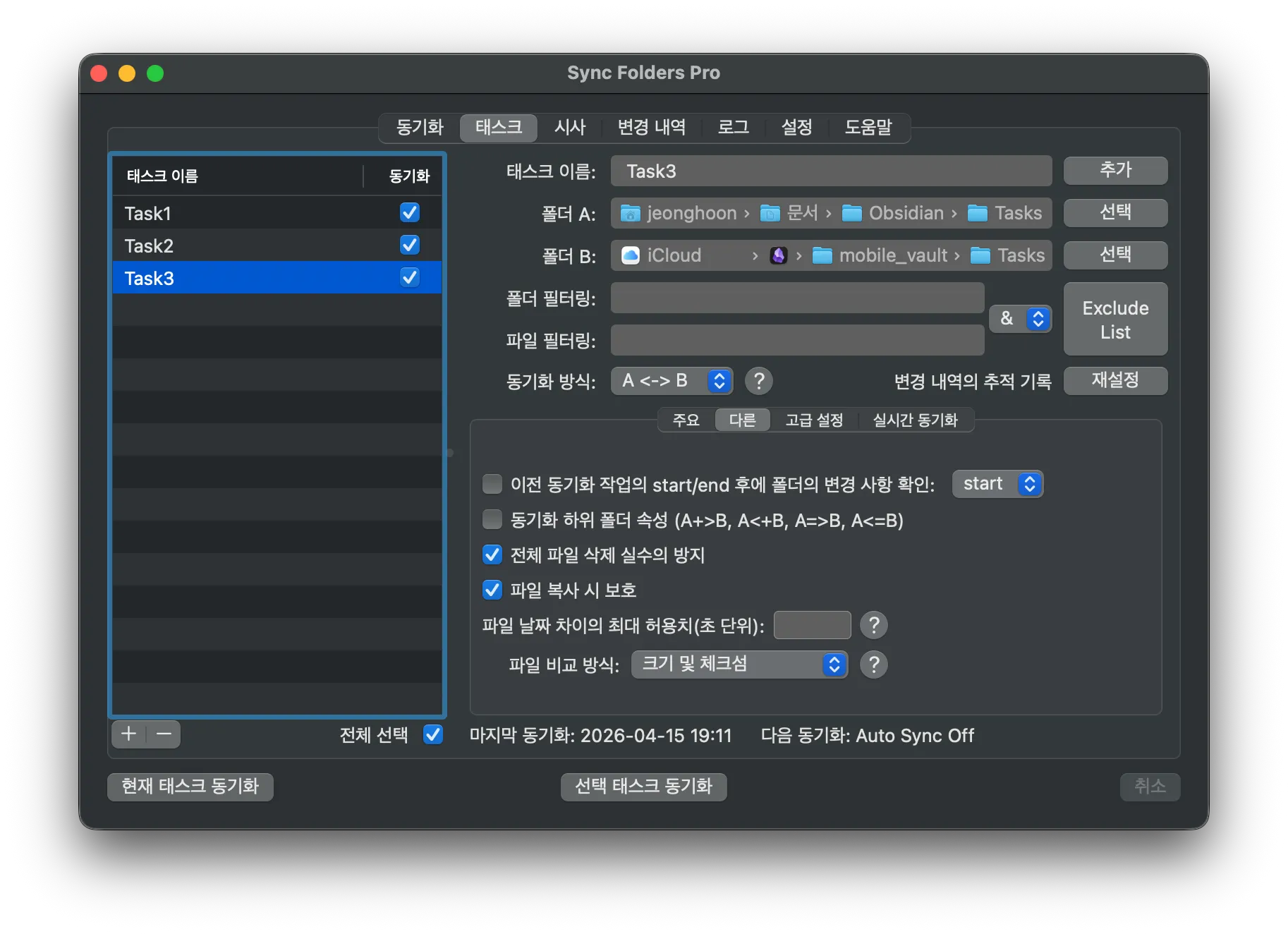The height and width of the screenshot is (934, 1288).
Task: Click the 추가 button
Action: (x=1115, y=170)
